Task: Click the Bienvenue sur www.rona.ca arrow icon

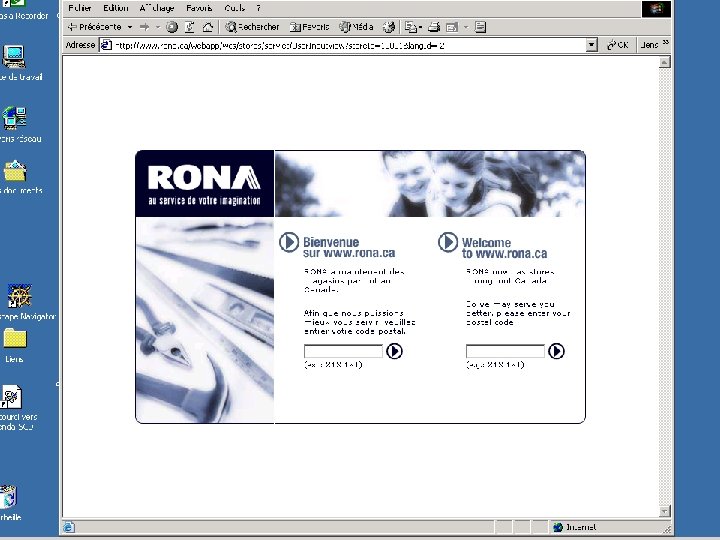Action: click(x=289, y=242)
